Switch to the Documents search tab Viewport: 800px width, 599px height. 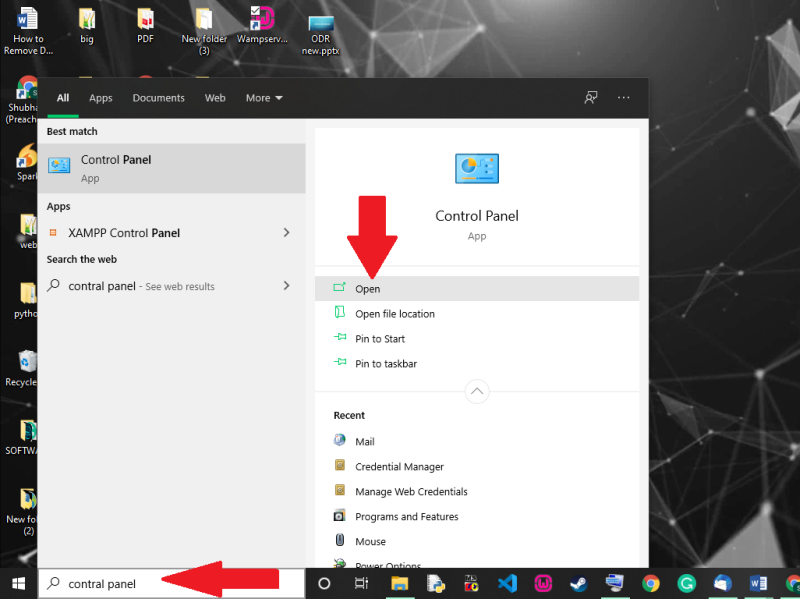tap(159, 98)
